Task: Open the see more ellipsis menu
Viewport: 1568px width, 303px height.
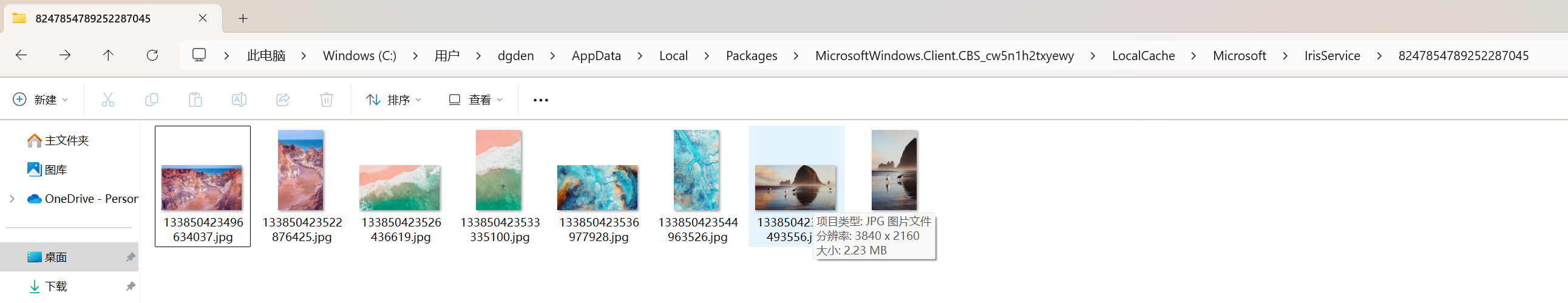Action: click(540, 100)
